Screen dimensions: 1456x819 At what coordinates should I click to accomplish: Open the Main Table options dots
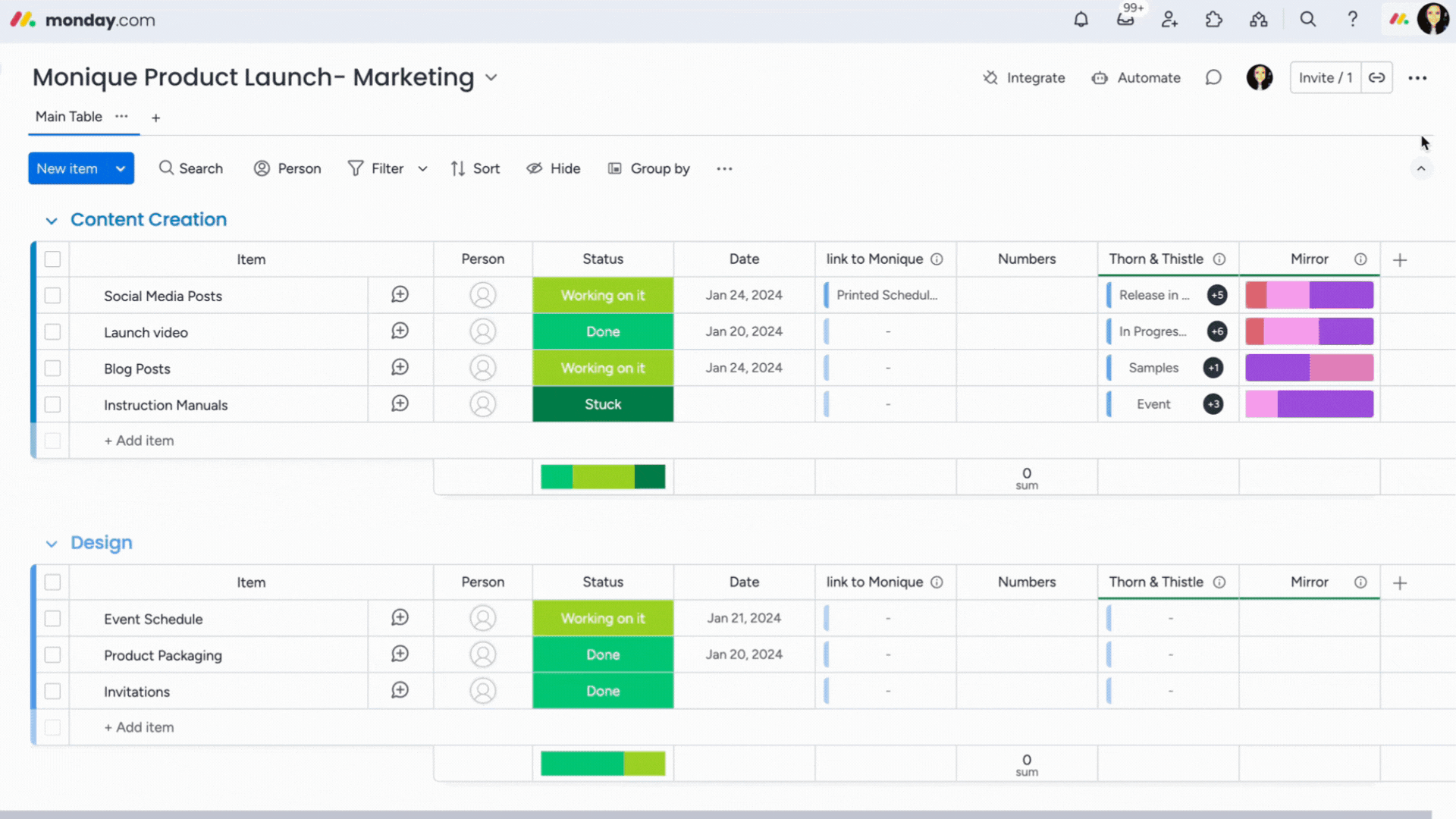121,116
